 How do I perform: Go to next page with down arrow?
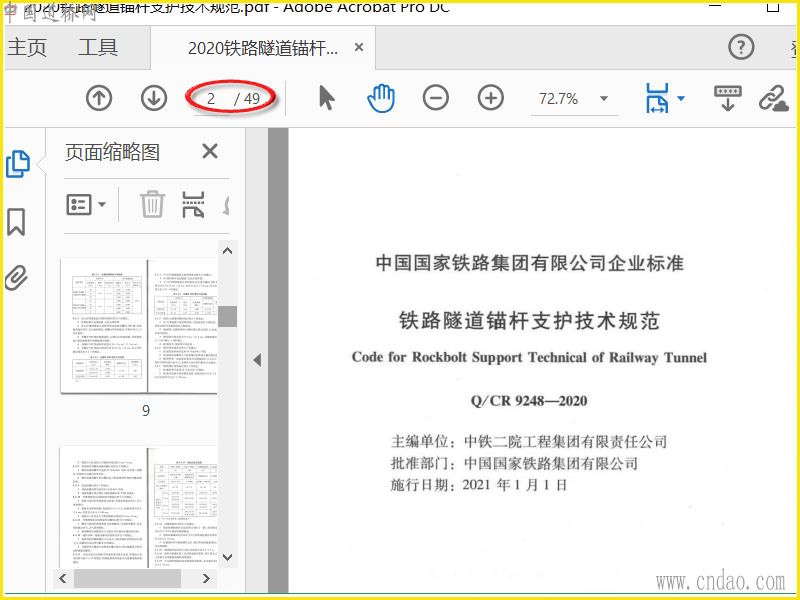pyautogui.click(x=154, y=98)
